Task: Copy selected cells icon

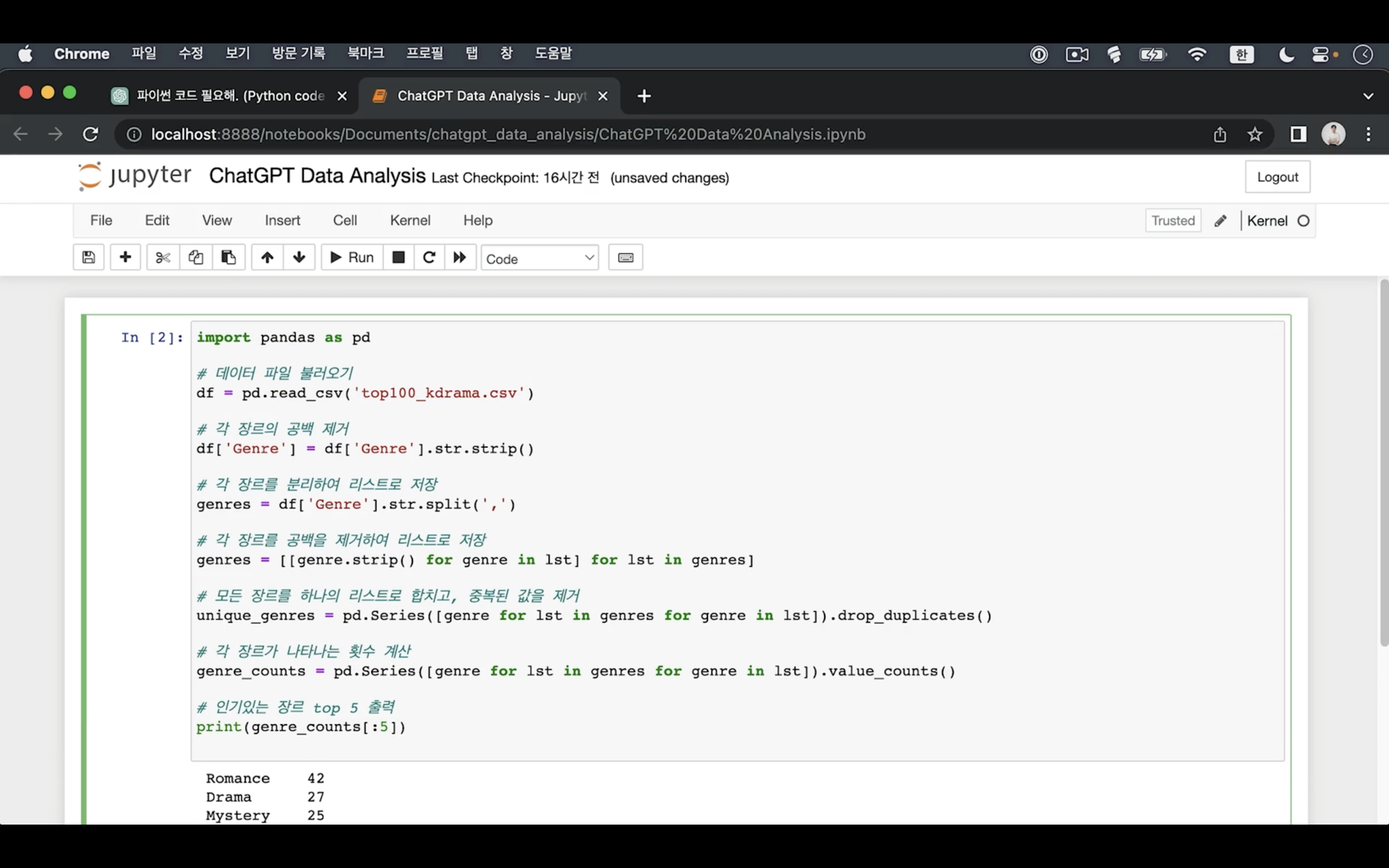Action: pyautogui.click(x=196, y=257)
